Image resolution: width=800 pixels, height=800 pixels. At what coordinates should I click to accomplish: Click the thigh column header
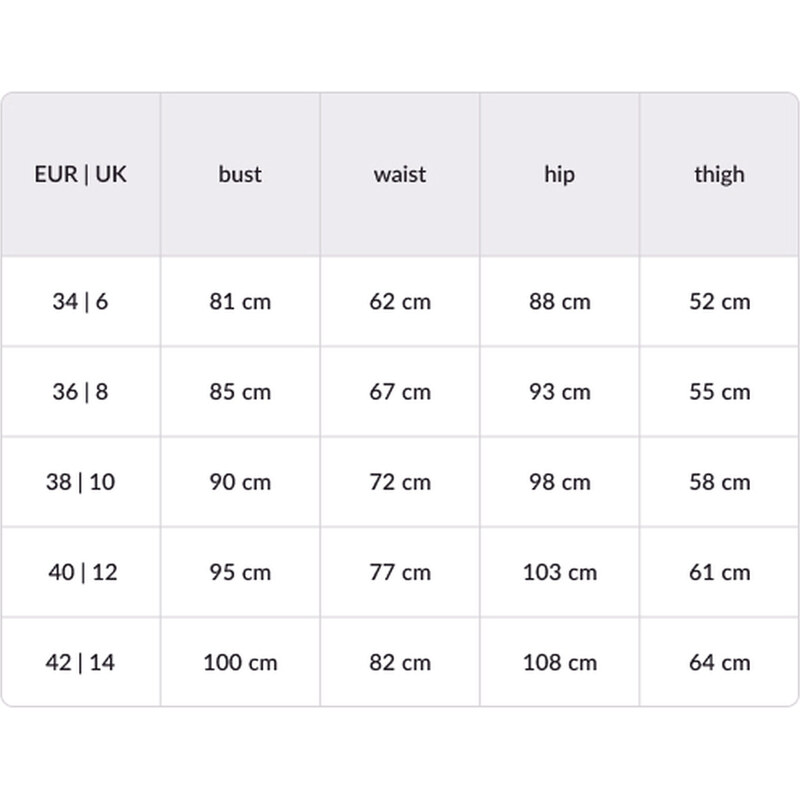coord(720,174)
